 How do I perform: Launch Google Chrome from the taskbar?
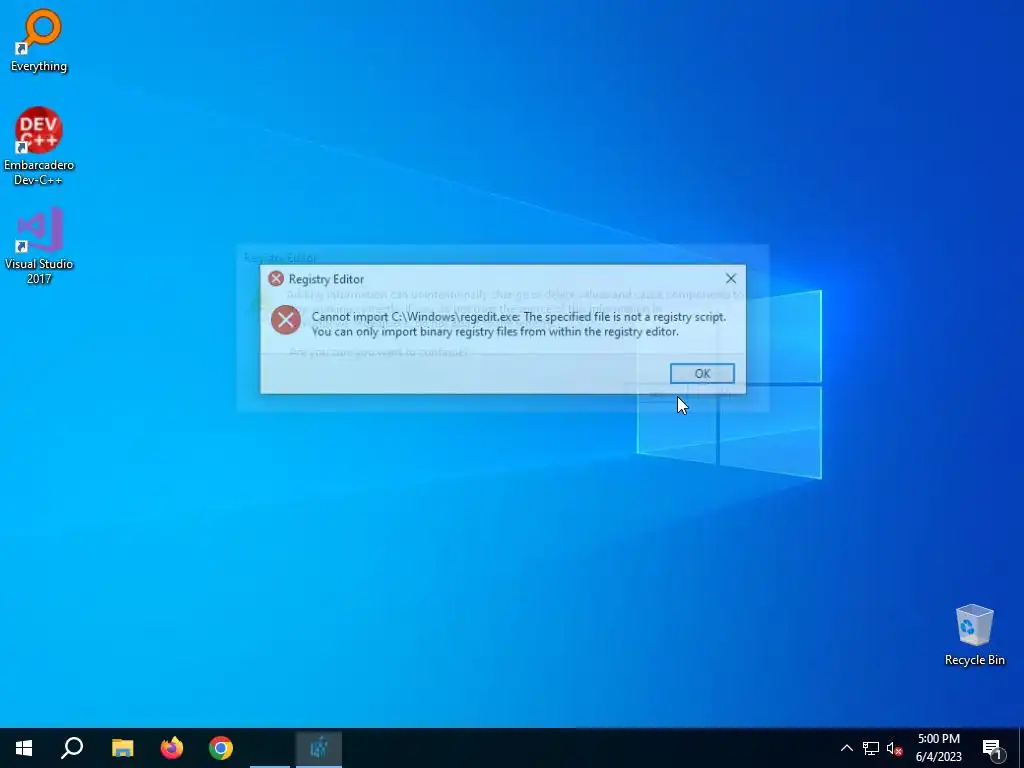point(221,748)
